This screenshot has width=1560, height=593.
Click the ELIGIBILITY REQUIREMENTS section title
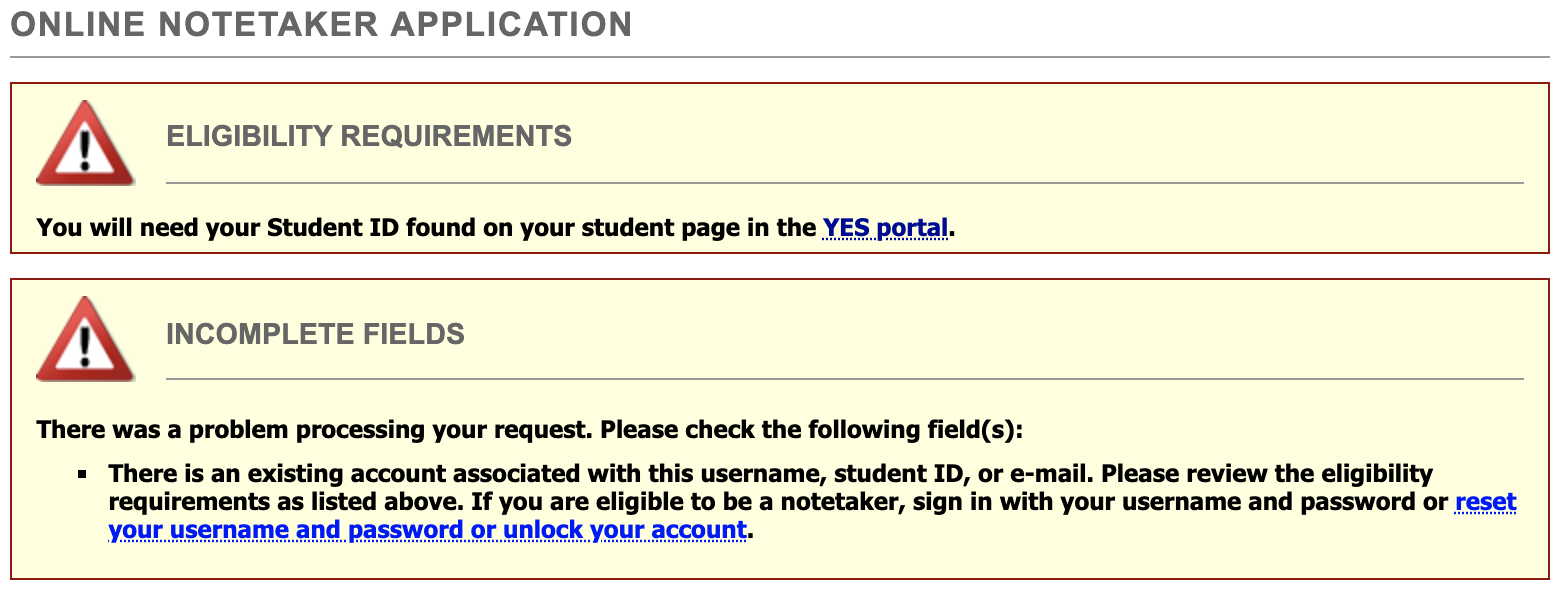368,136
